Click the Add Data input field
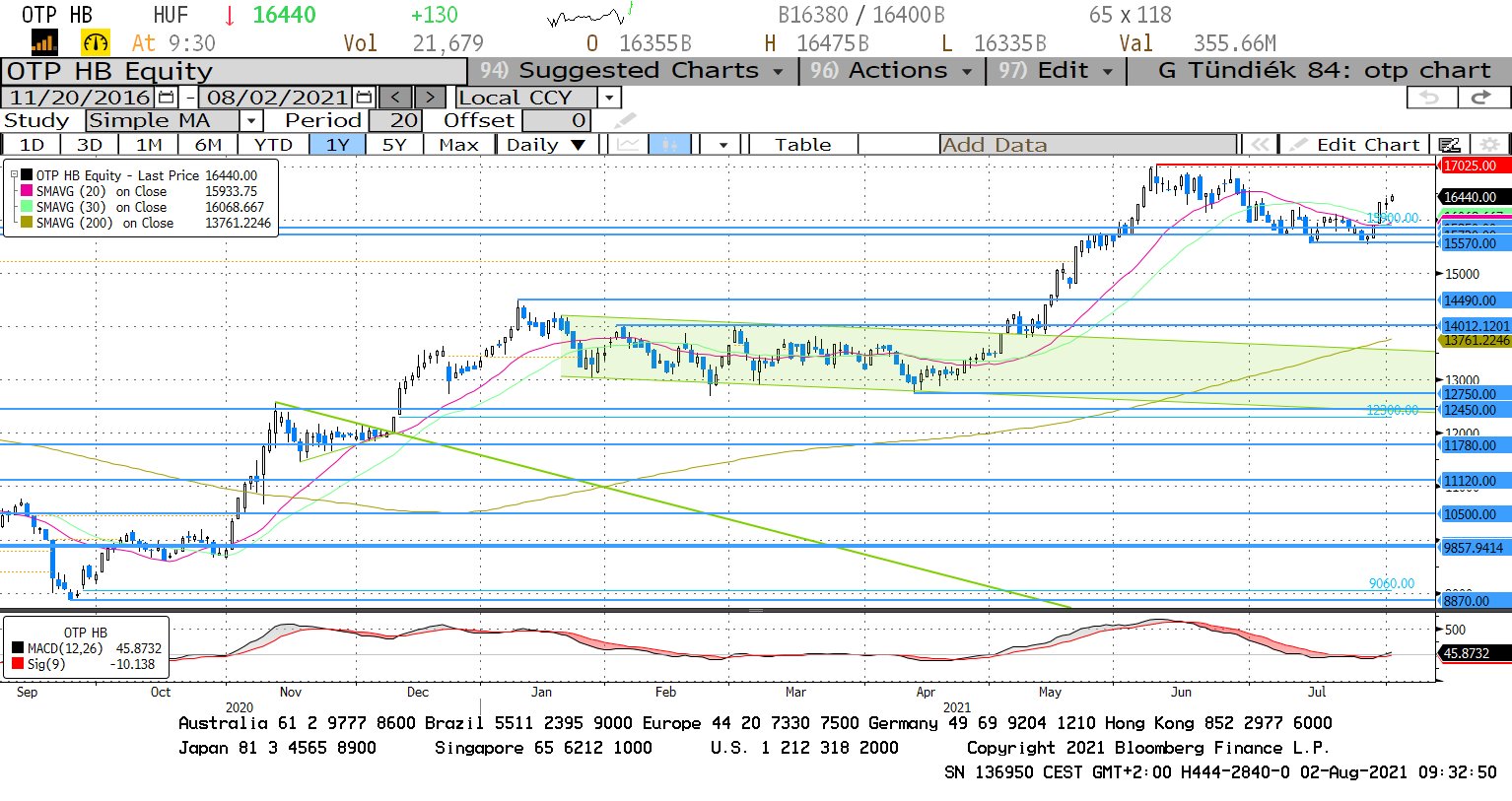This screenshot has width=1512, height=801. click(1088, 144)
